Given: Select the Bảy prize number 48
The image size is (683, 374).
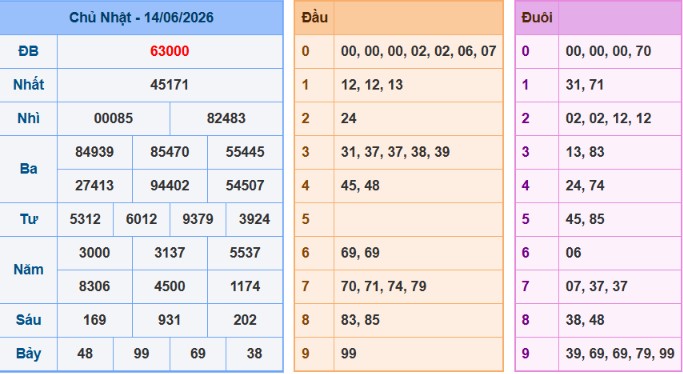Looking at the screenshot, I should (x=85, y=354).
